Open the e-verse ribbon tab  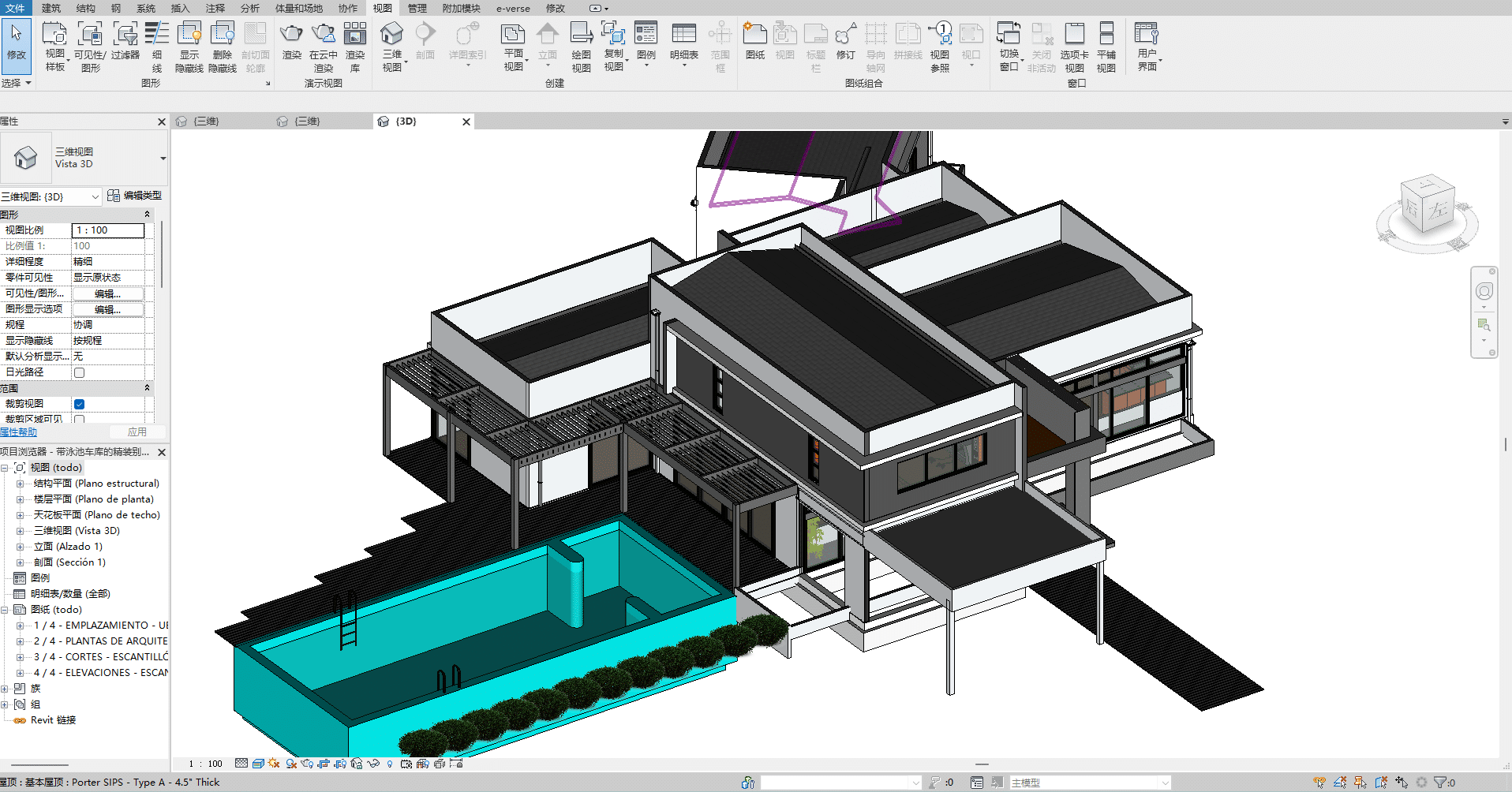click(513, 9)
